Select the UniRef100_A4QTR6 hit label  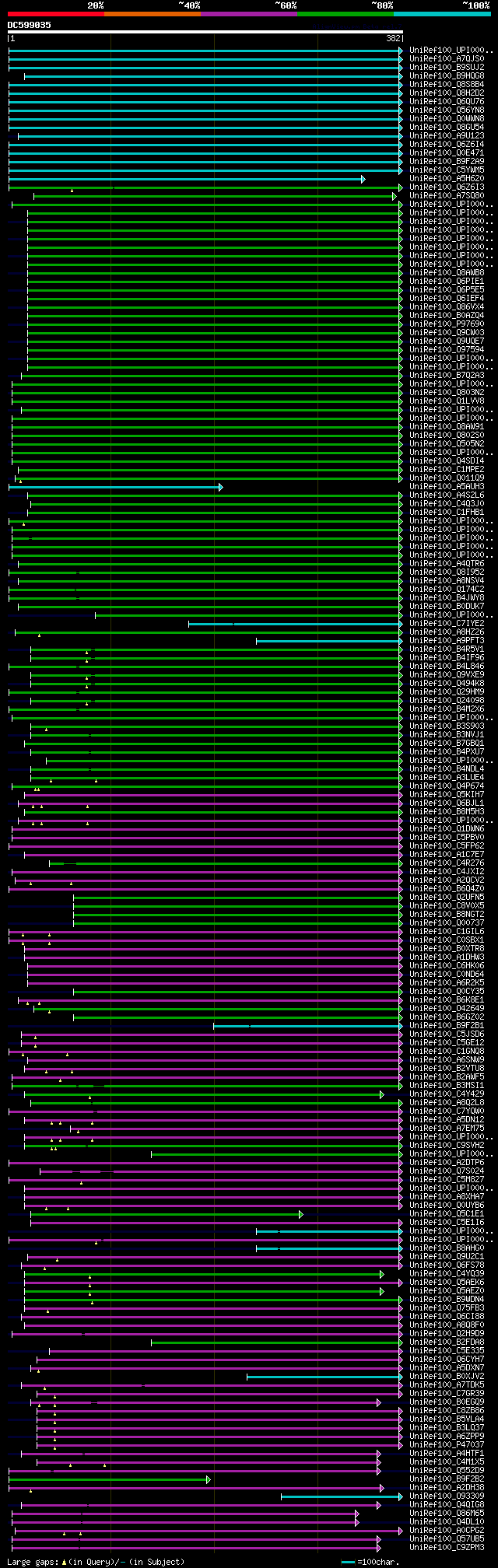click(x=447, y=563)
